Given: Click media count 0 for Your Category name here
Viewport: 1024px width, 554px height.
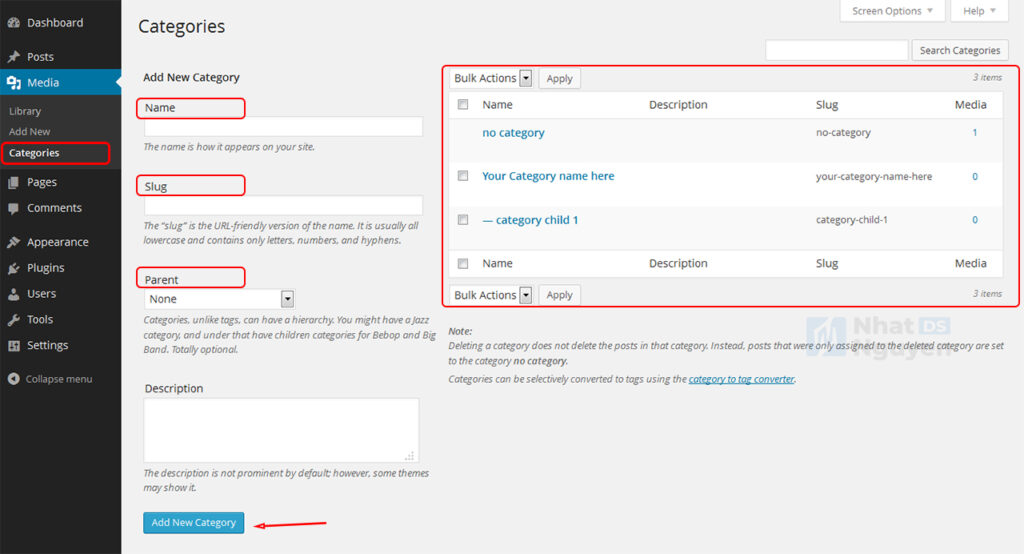Looking at the screenshot, I should [975, 176].
